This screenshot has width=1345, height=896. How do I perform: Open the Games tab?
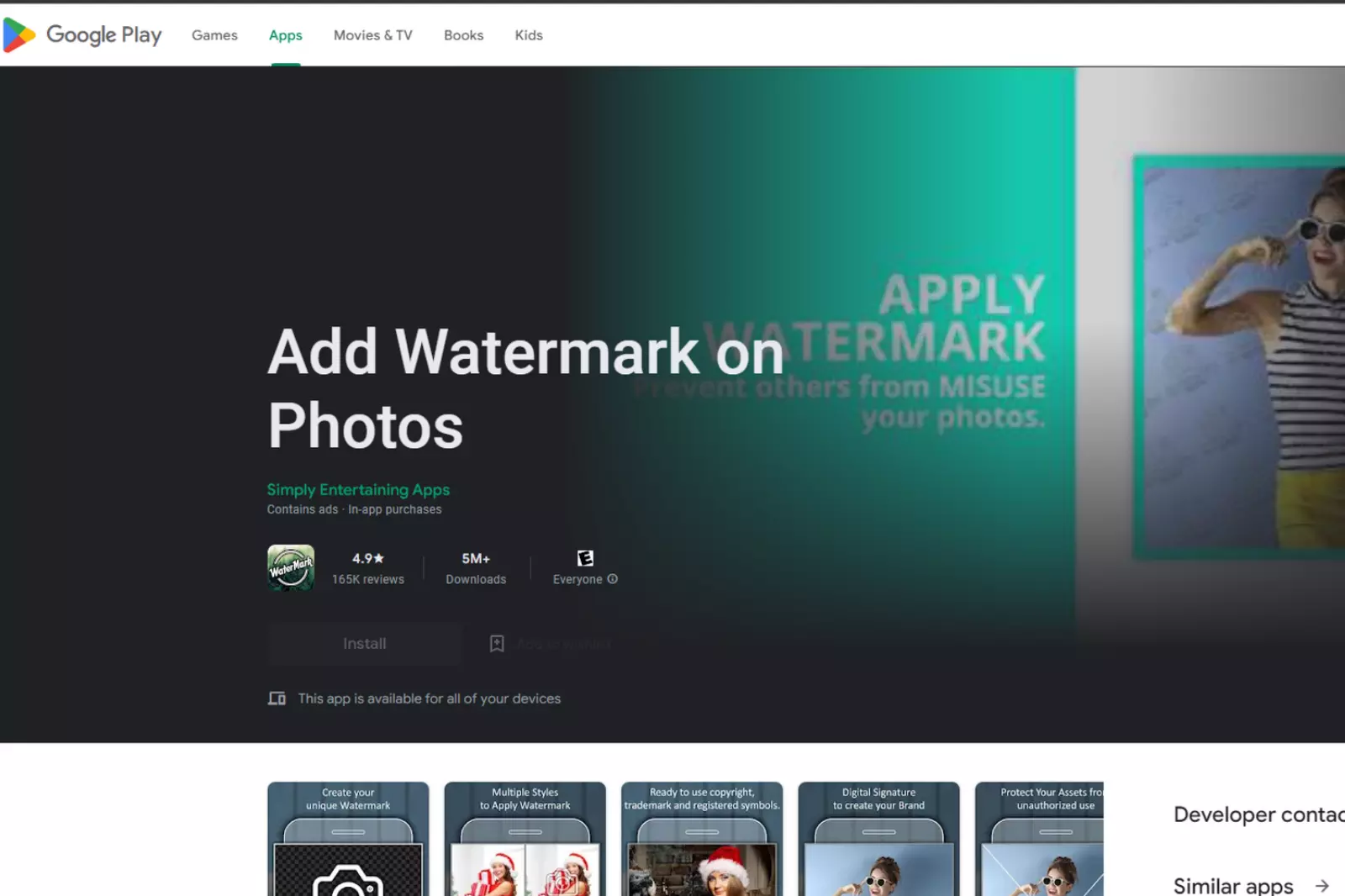[x=214, y=35]
